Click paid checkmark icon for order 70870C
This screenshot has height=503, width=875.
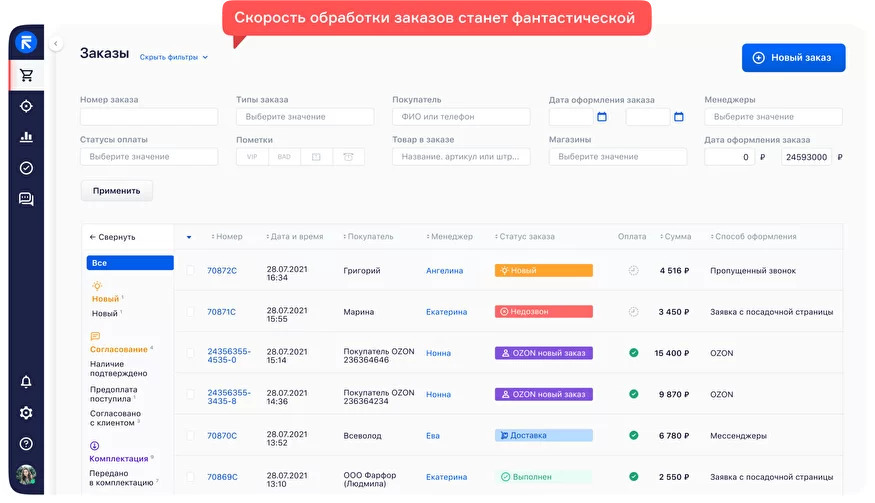pyautogui.click(x=633, y=435)
